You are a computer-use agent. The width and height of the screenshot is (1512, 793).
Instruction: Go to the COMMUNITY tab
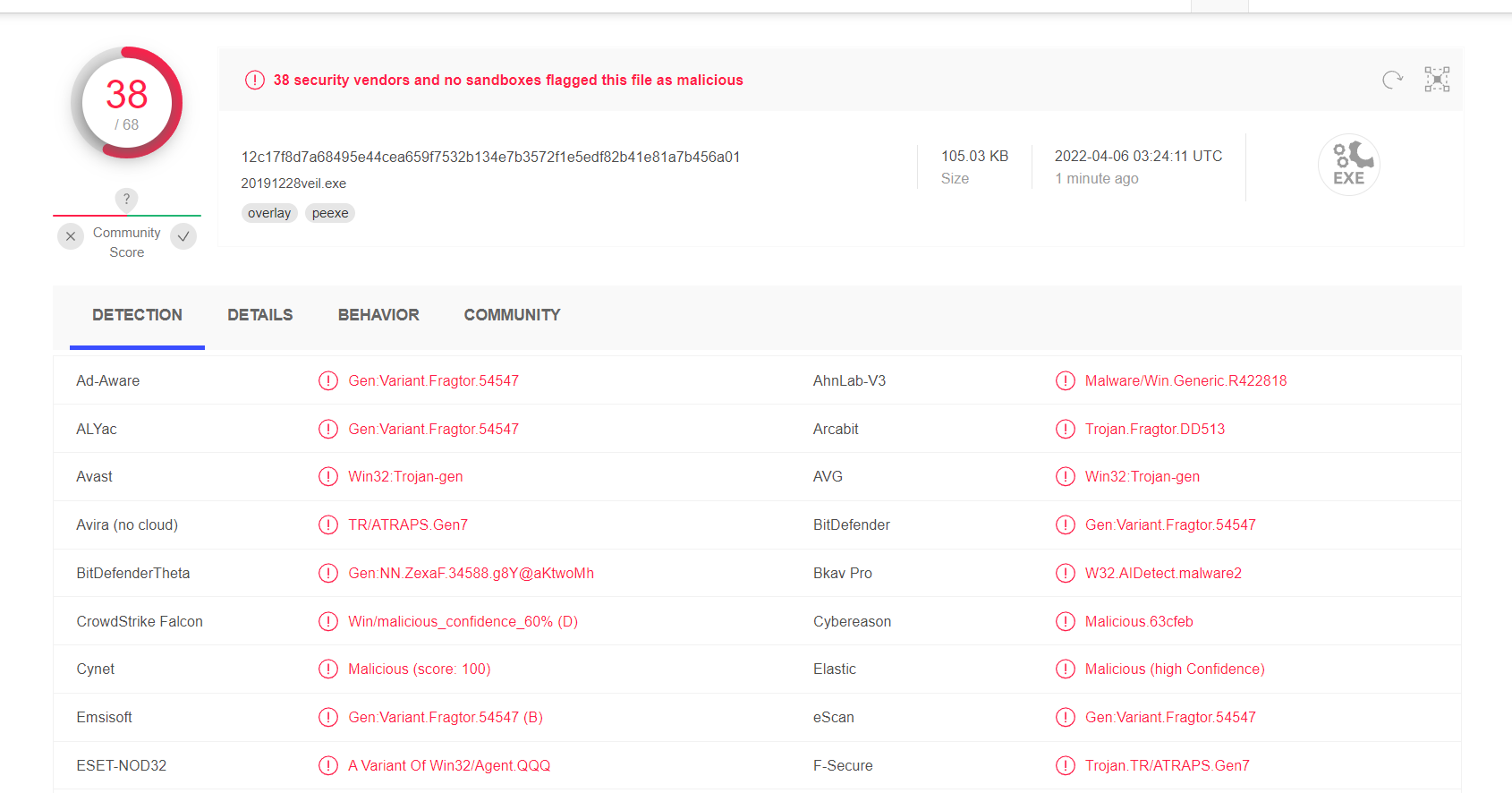coord(512,315)
